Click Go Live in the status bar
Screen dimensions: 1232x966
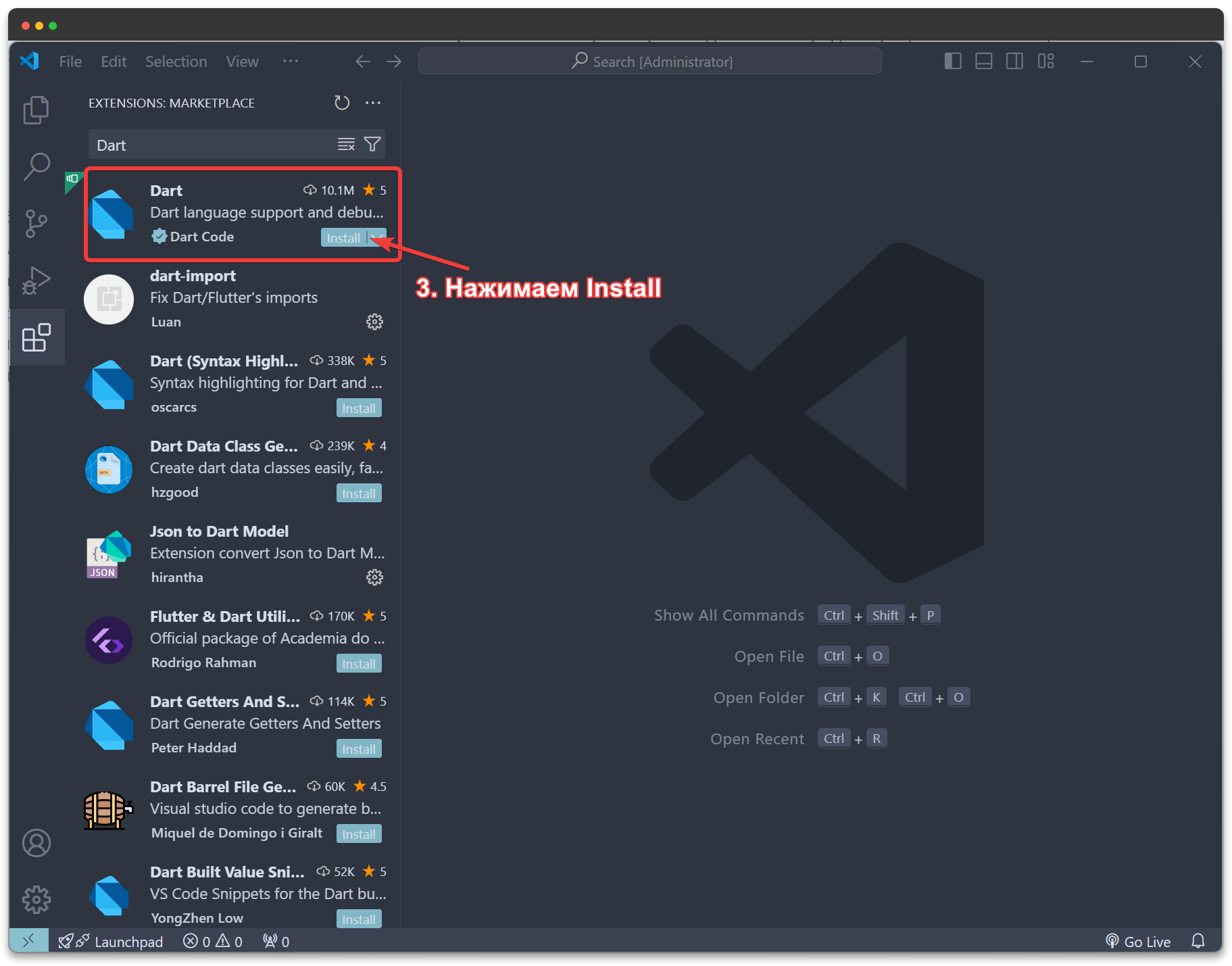point(1138,941)
